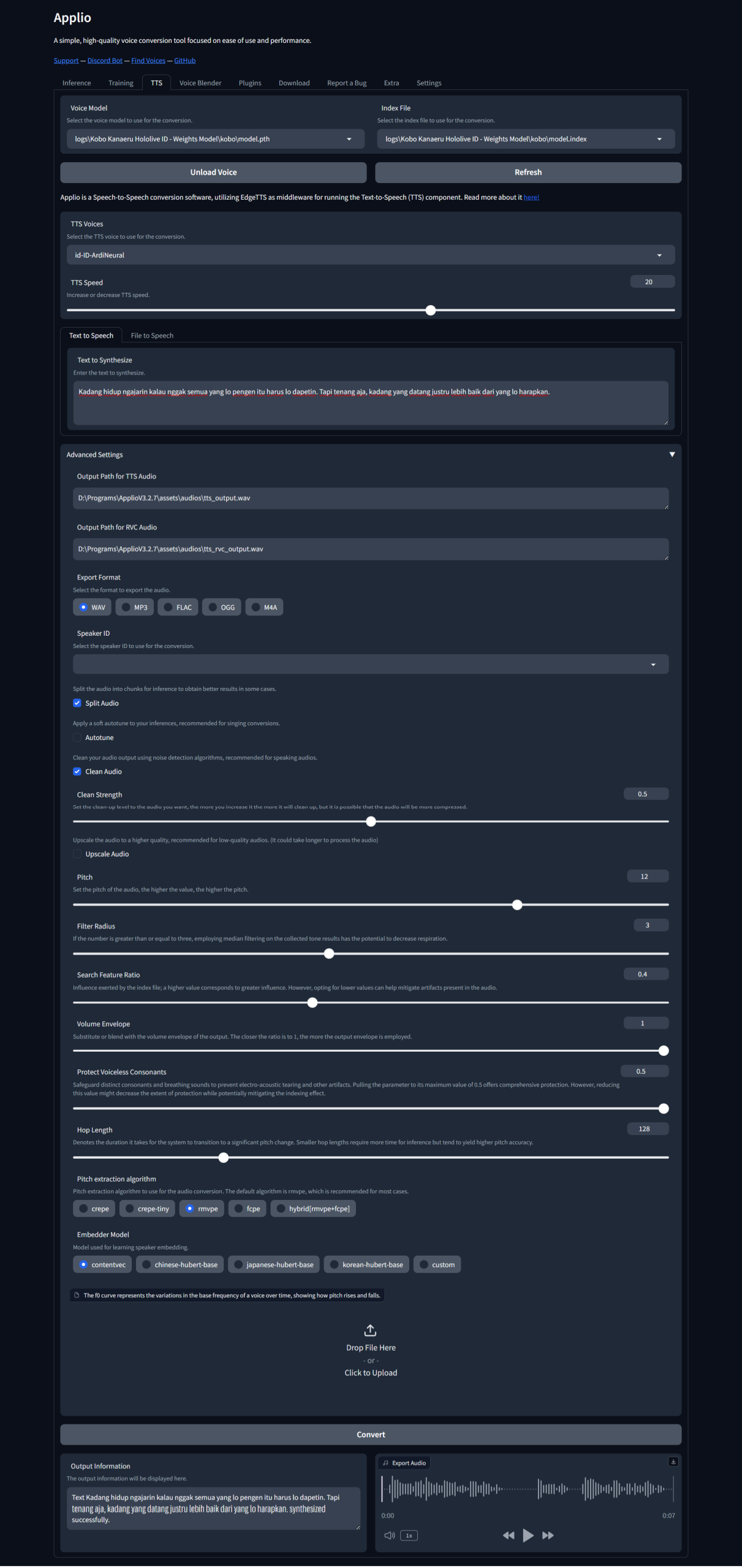Download the exported audio file
Viewport: 742px width, 1568px height.
[x=673, y=1461]
